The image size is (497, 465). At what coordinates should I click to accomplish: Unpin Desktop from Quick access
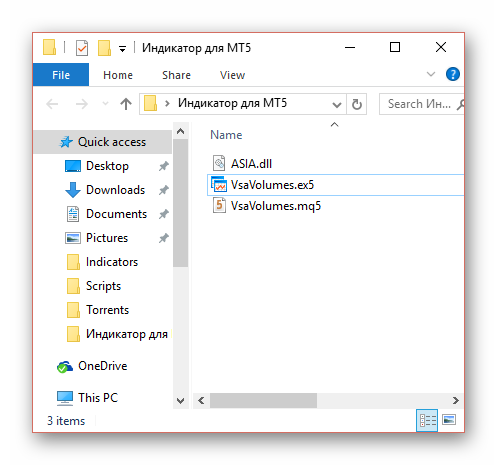(x=163, y=166)
